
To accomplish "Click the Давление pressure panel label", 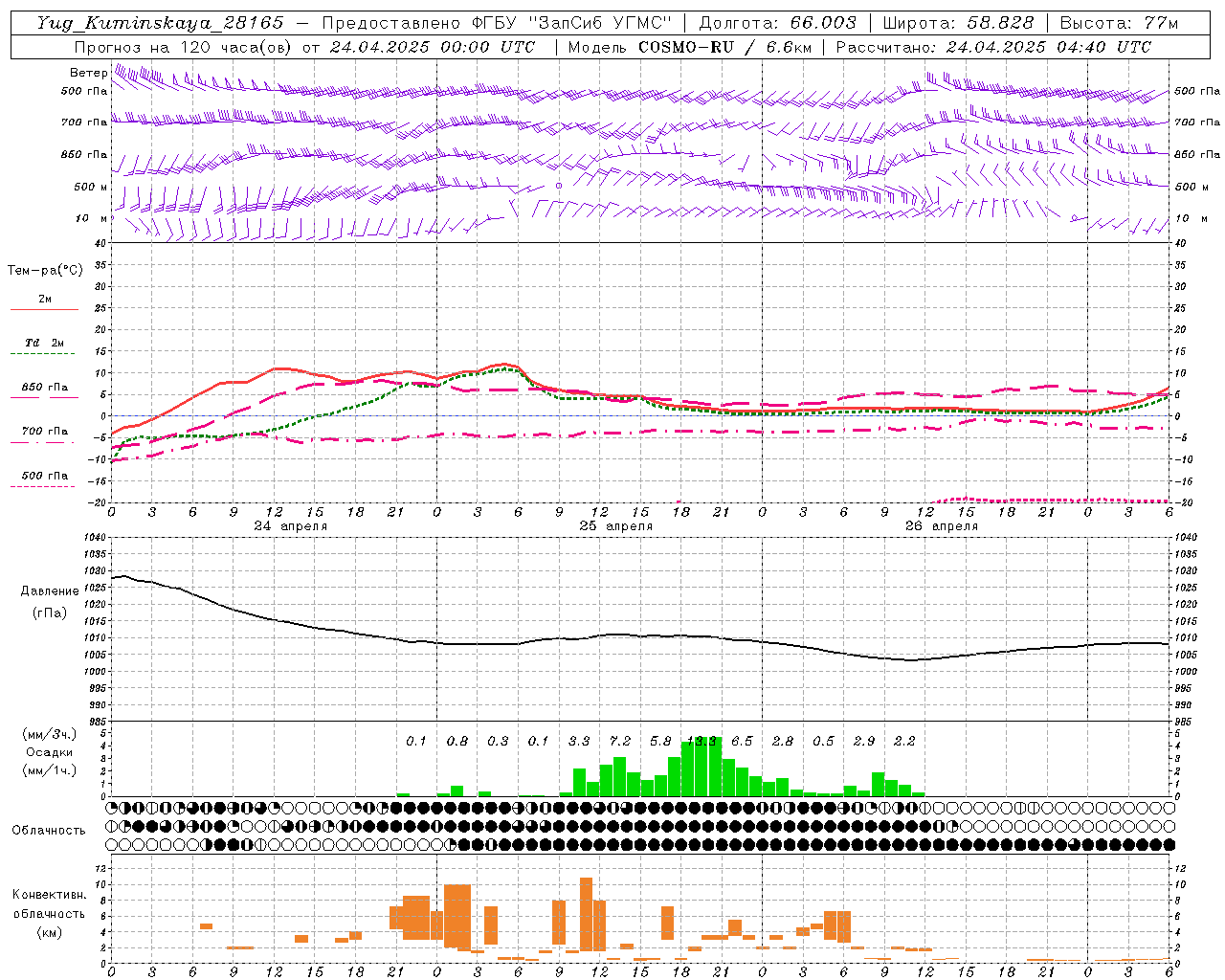I will (49, 591).
